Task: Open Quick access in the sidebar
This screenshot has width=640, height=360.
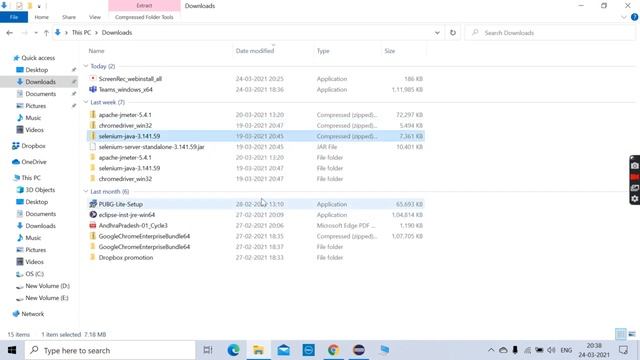Action: [38, 58]
